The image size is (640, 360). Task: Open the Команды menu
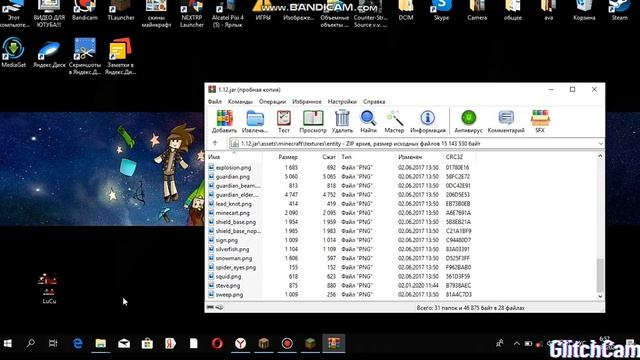point(240,102)
